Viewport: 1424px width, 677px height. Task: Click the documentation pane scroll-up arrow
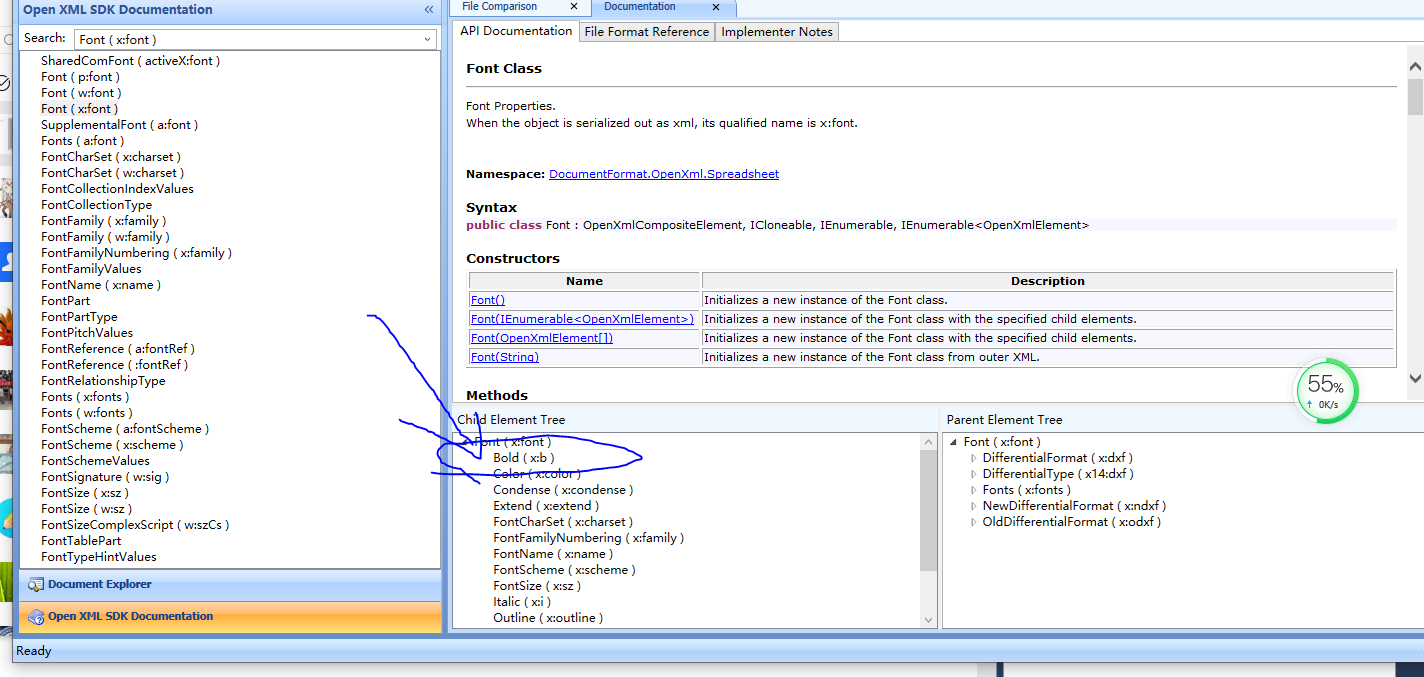tap(1415, 67)
